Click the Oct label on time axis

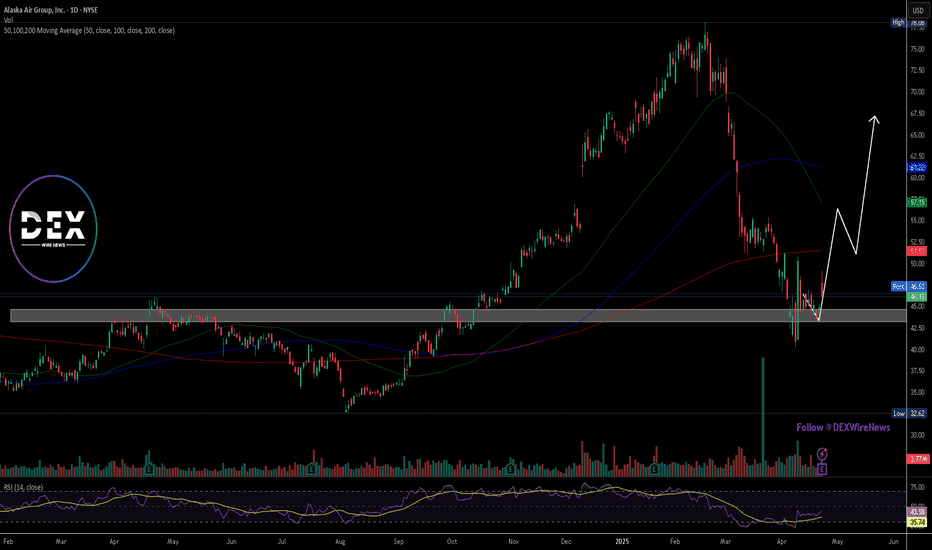click(452, 542)
